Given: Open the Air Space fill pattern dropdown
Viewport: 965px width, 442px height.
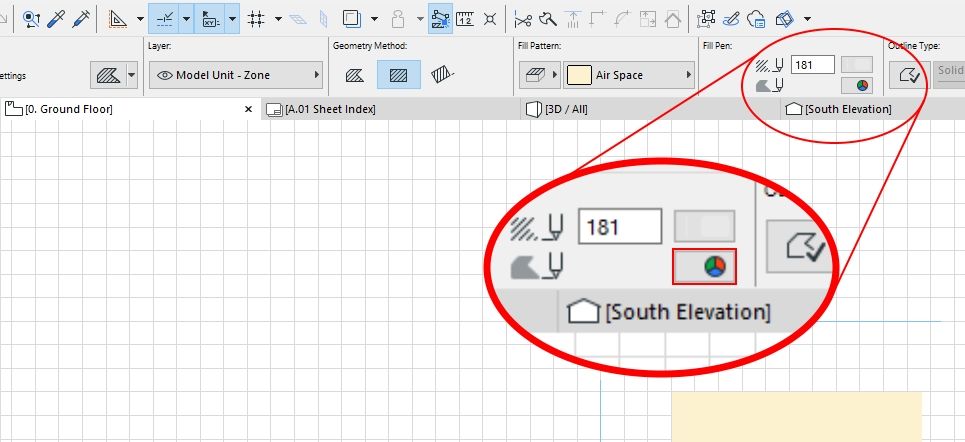Looking at the screenshot, I should coord(629,75).
